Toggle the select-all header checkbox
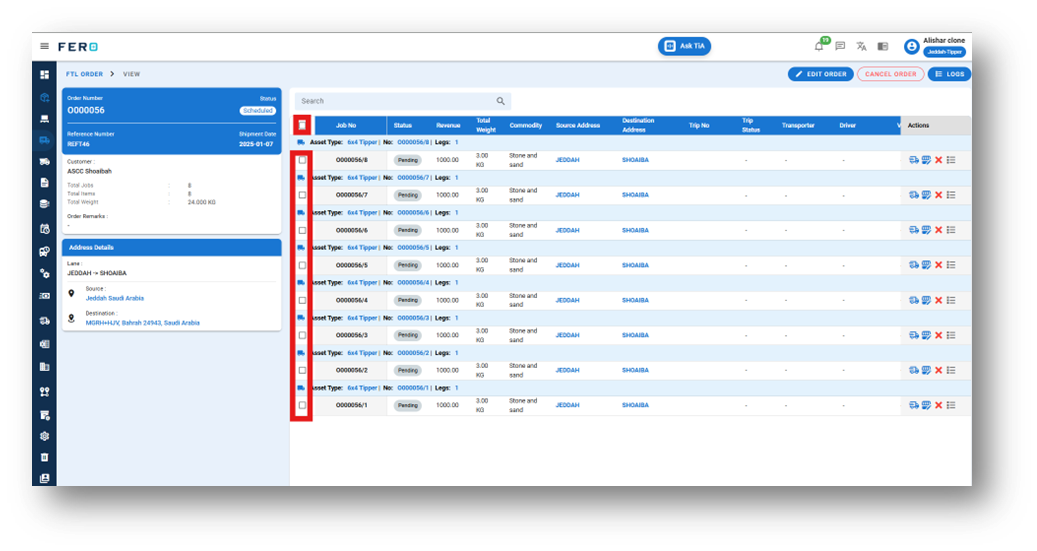Screen dimensions: 1037x551 302,125
